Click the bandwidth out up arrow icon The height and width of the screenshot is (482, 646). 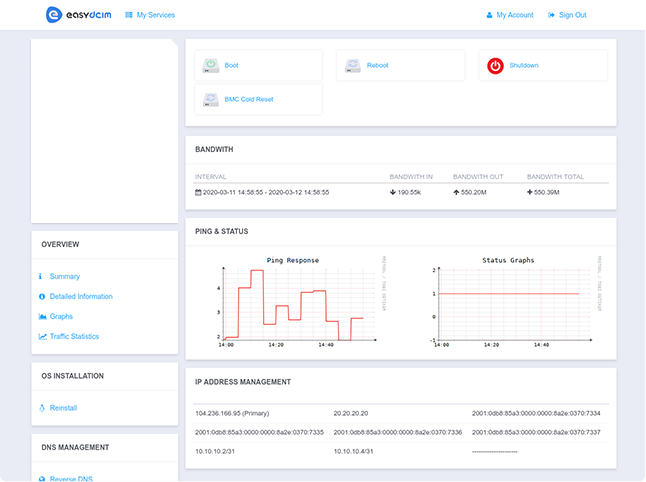(456, 192)
